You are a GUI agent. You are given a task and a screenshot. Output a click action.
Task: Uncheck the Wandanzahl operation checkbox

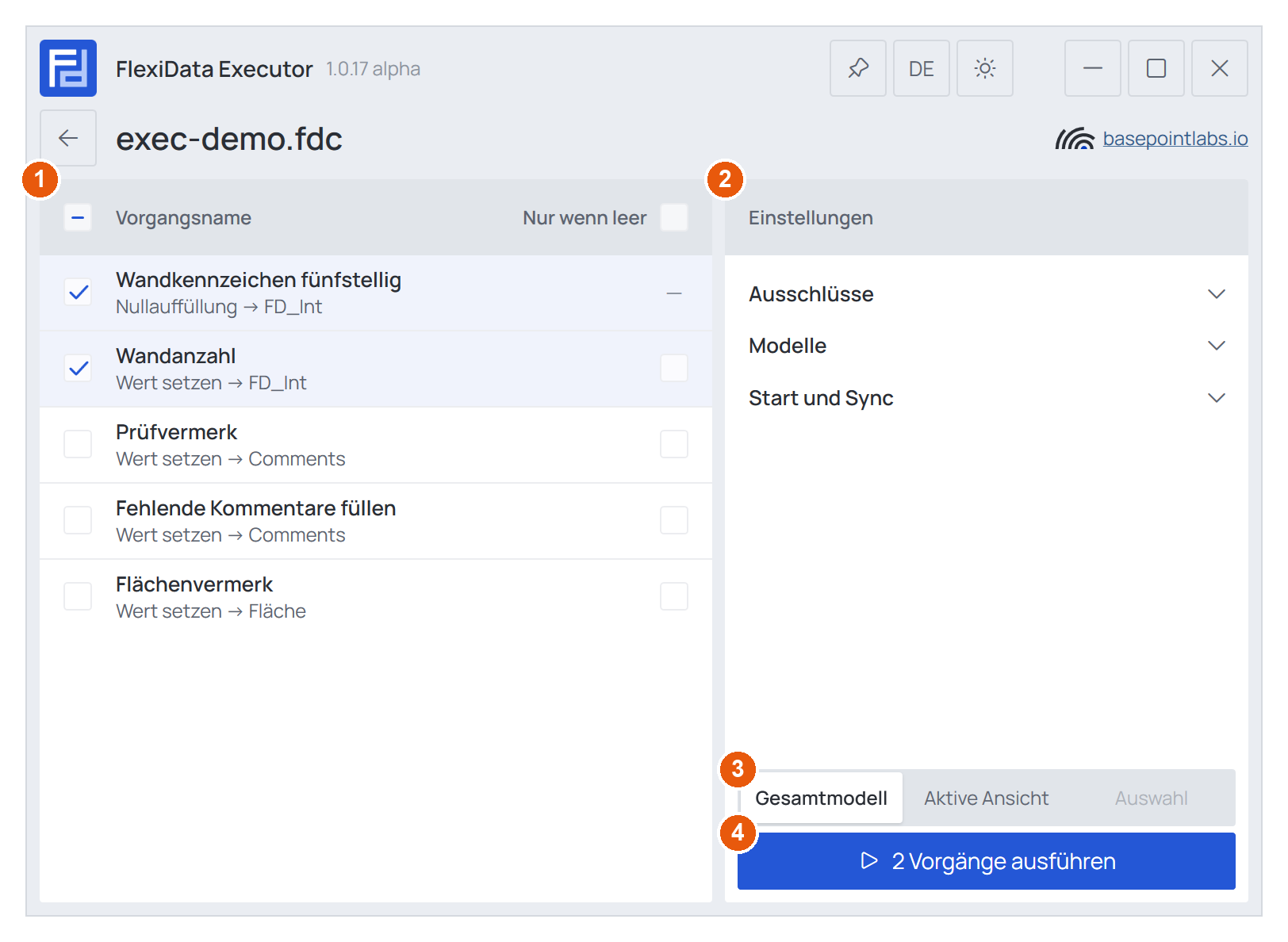pyautogui.click(x=78, y=369)
